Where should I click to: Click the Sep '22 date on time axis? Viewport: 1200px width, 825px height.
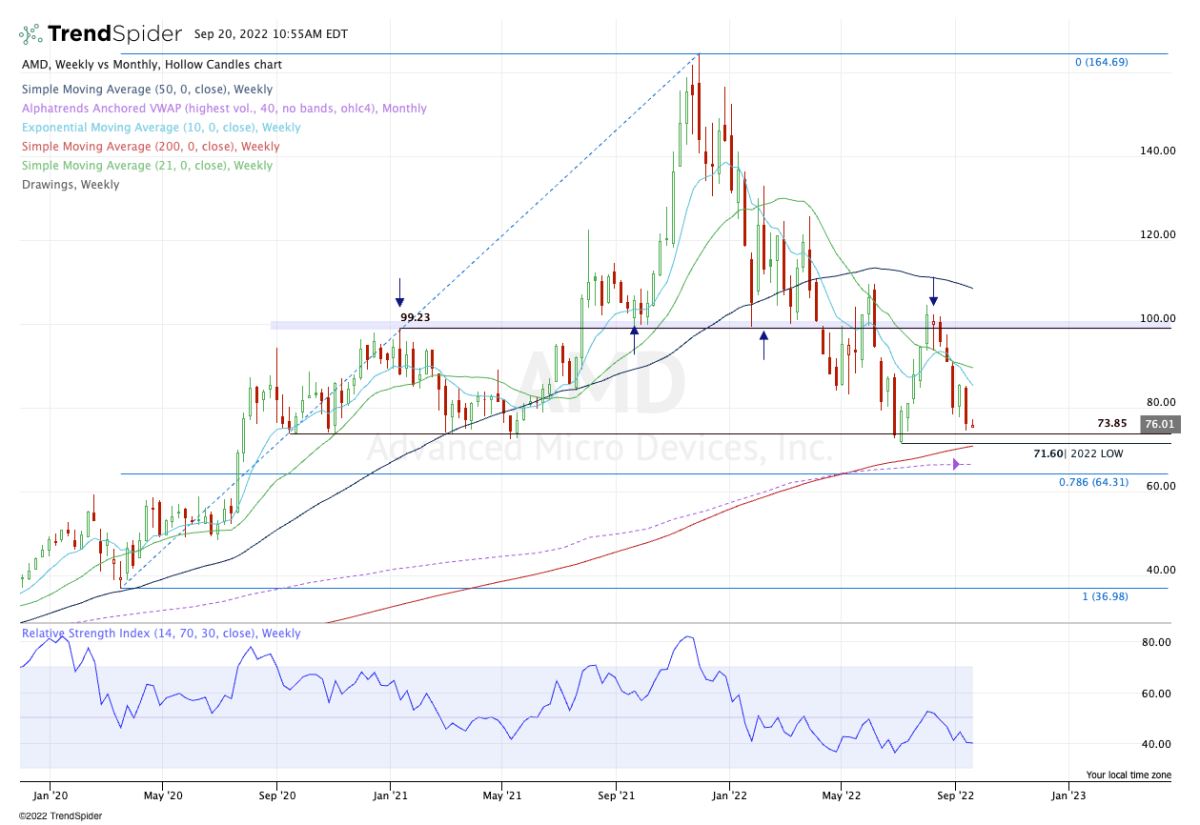[955, 797]
